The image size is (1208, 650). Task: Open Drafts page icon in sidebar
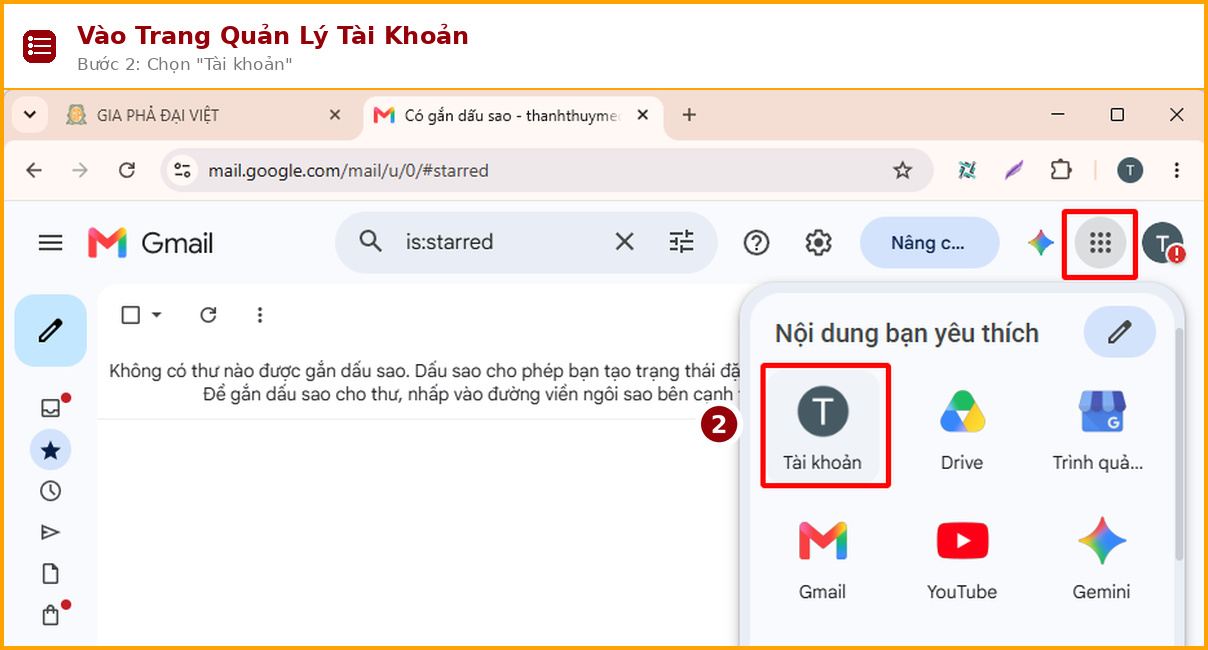click(50, 574)
